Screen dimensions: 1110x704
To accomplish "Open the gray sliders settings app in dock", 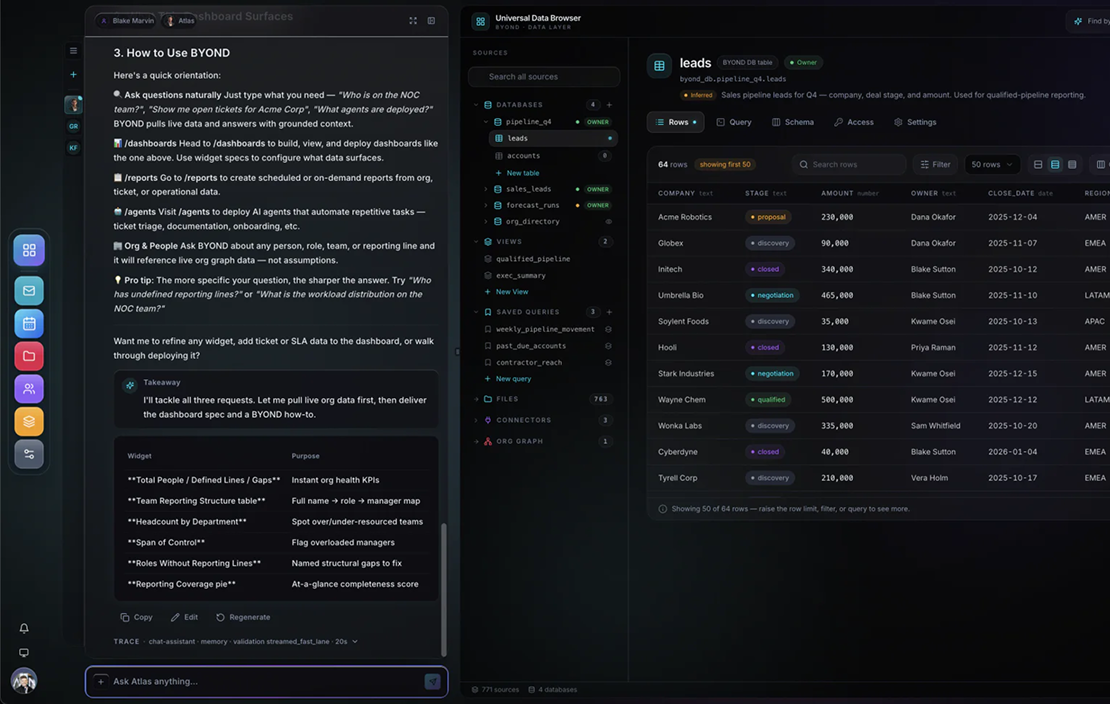I will [x=29, y=454].
